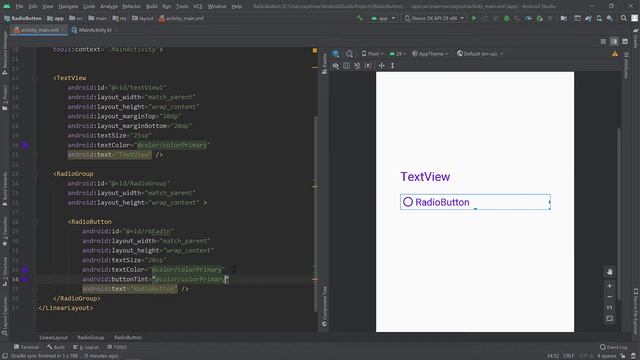The image size is (640, 360).
Task: Click Attach Debugger to Android Process icon
Action: (x=540, y=18)
